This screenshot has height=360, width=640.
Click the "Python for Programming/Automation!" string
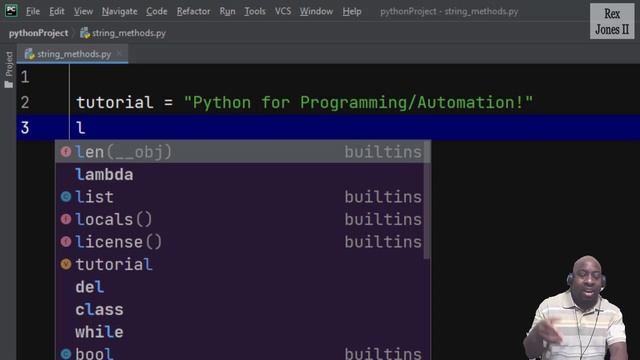pyautogui.click(x=358, y=102)
